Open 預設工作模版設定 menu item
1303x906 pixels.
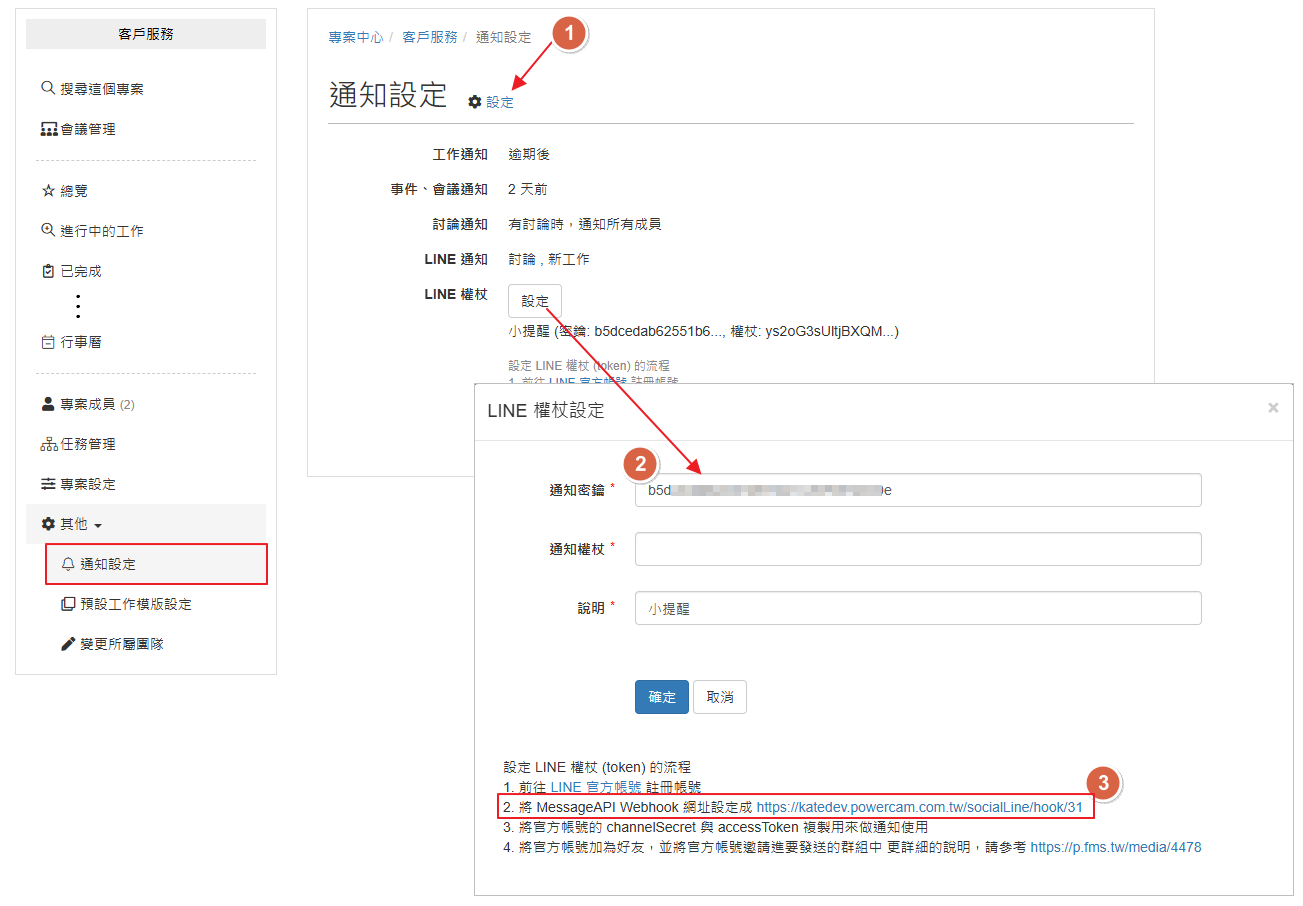136,604
